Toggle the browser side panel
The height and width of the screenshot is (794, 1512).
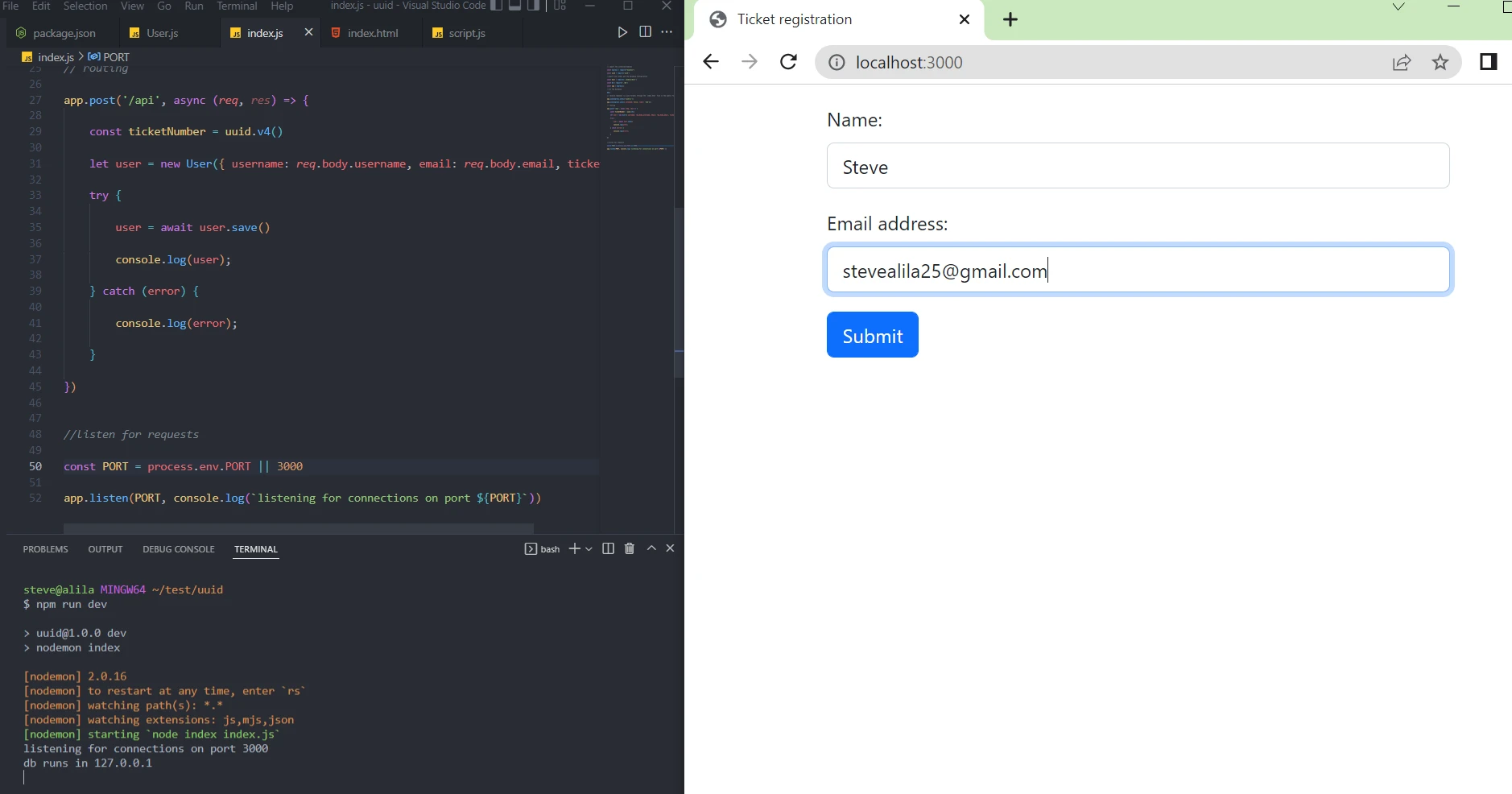coord(1488,62)
